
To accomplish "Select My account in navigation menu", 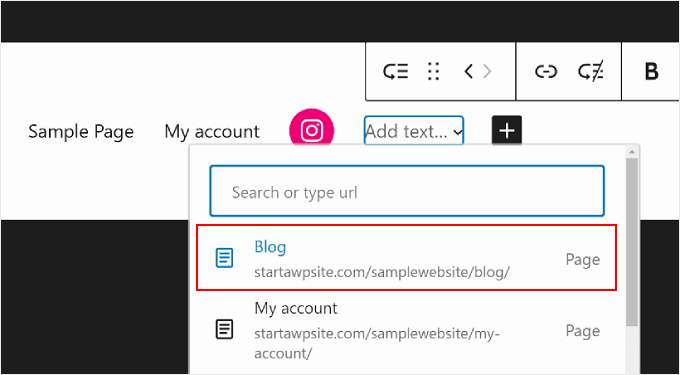I will click(212, 131).
